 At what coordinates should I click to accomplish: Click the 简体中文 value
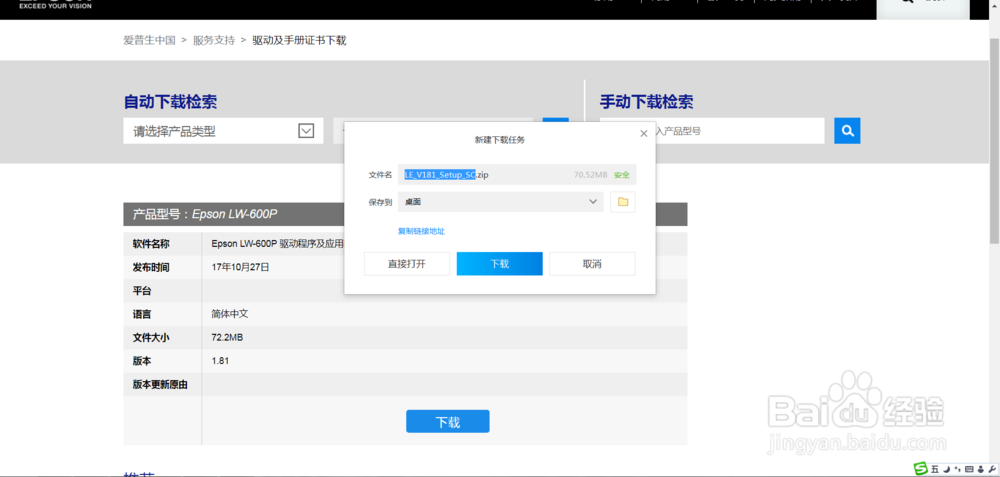(x=230, y=314)
